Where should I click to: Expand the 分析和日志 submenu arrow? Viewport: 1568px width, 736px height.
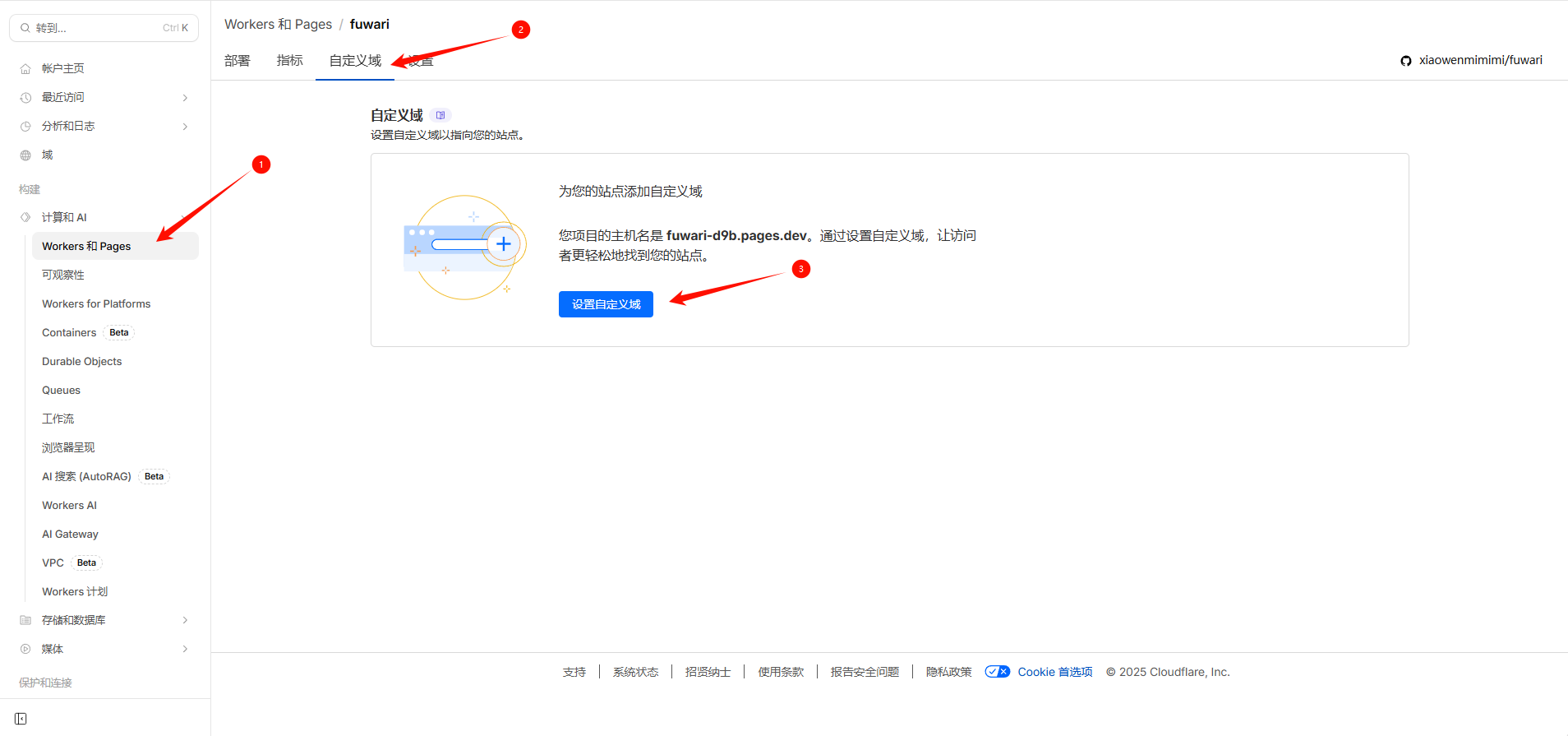[185, 127]
